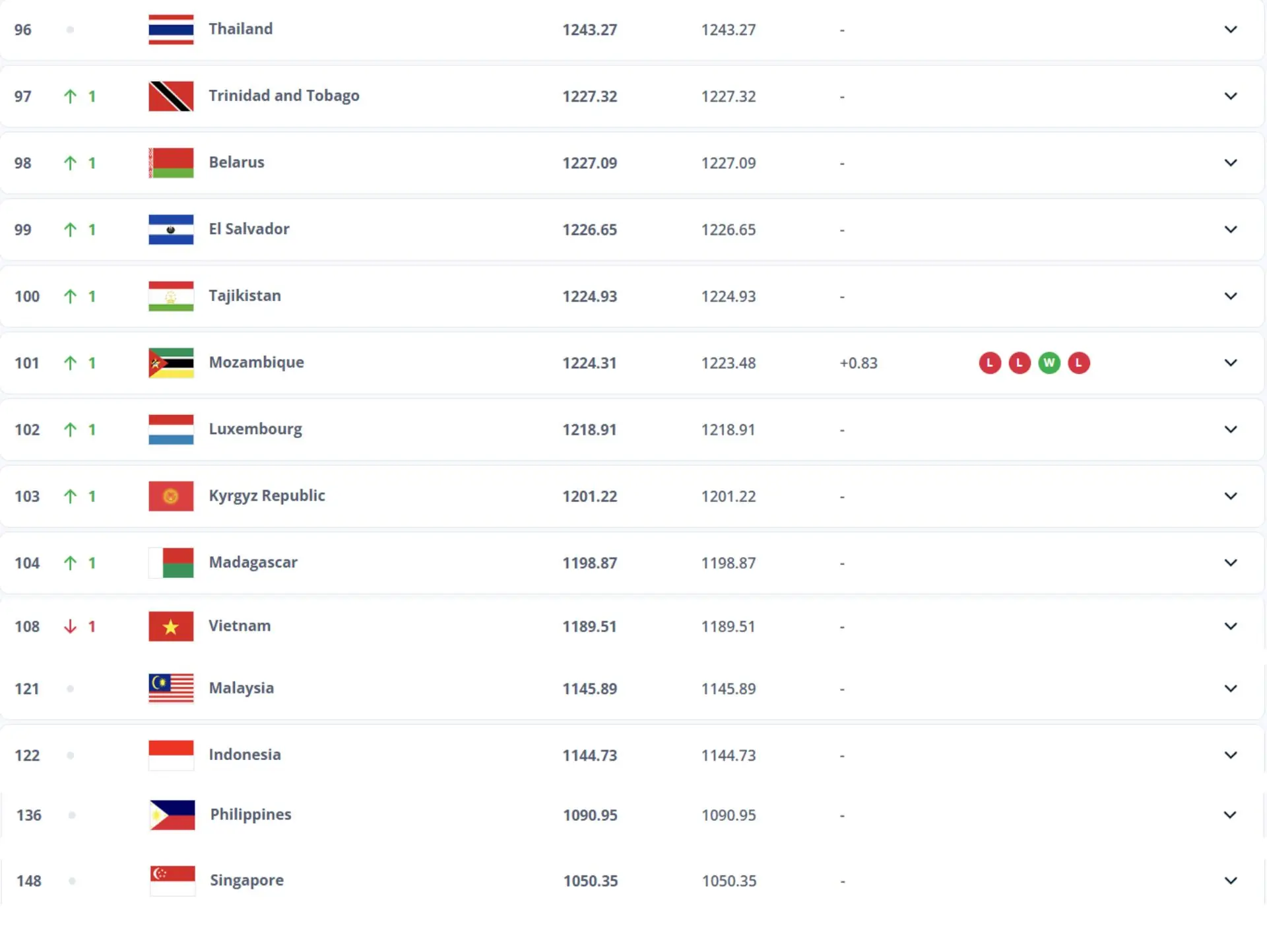The image size is (1267, 952).
Task: Click the Tajikistan flag icon
Action: (170, 296)
